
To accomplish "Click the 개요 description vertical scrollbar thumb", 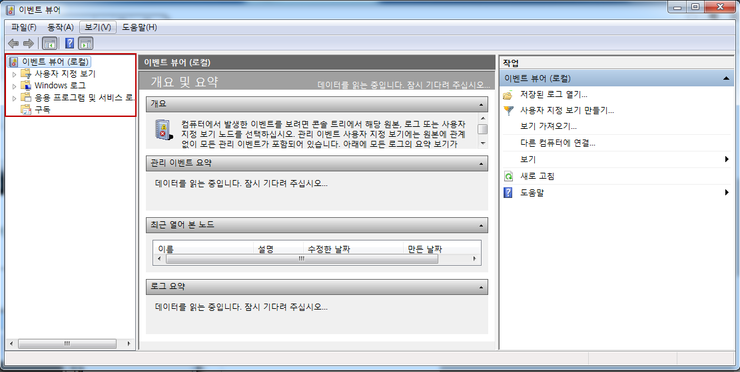I will (482, 129).
